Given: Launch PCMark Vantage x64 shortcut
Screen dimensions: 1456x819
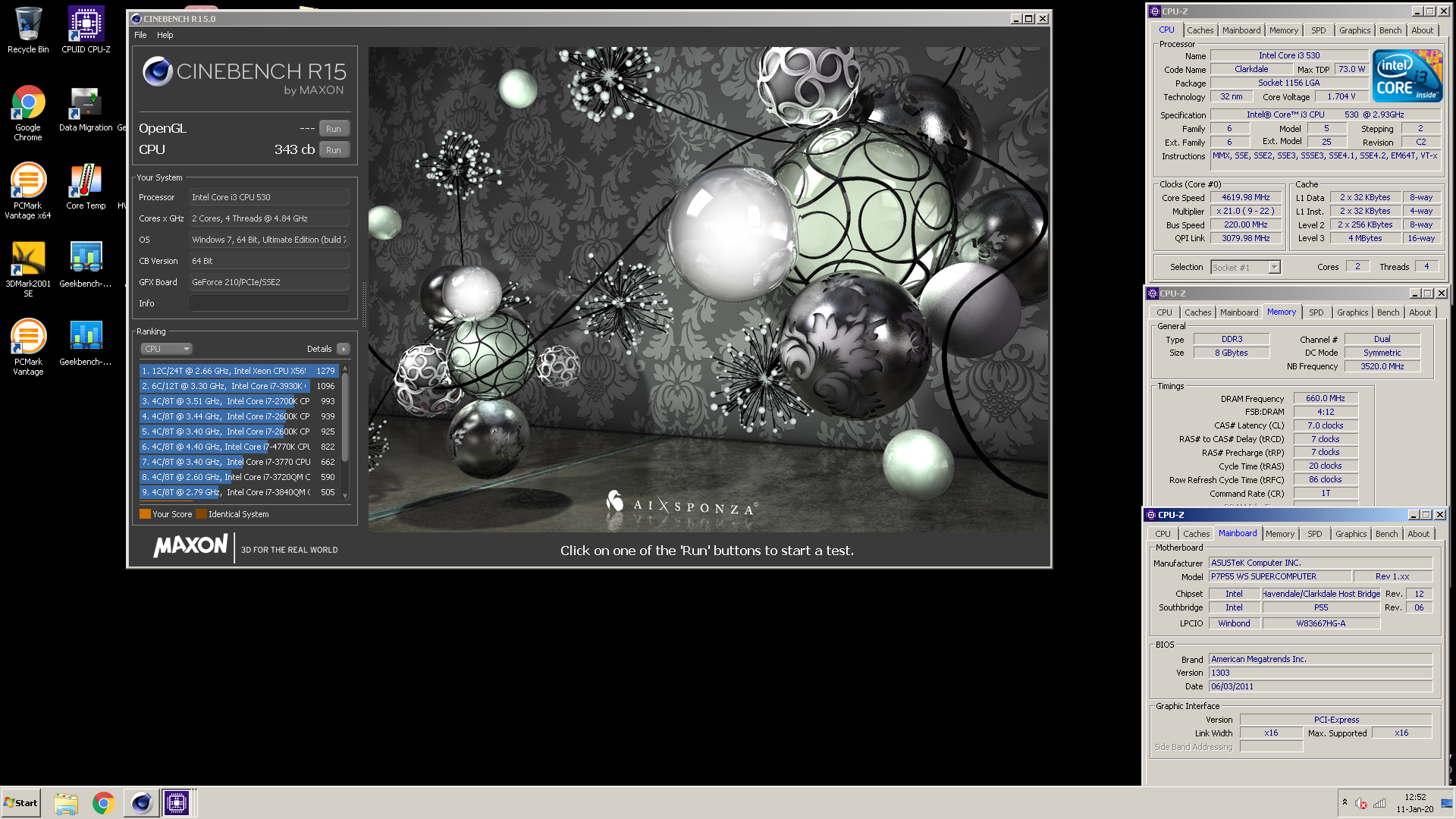Looking at the screenshot, I should coord(28,191).
